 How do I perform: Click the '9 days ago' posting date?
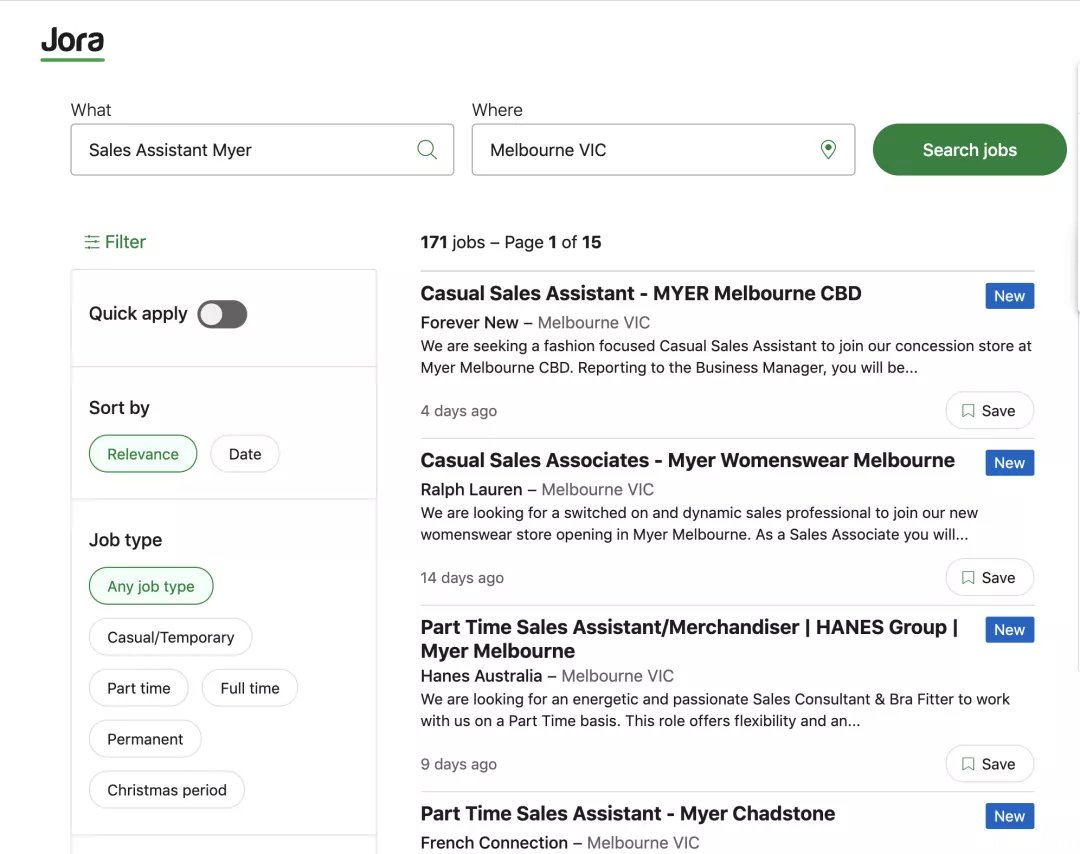(459, 764)
